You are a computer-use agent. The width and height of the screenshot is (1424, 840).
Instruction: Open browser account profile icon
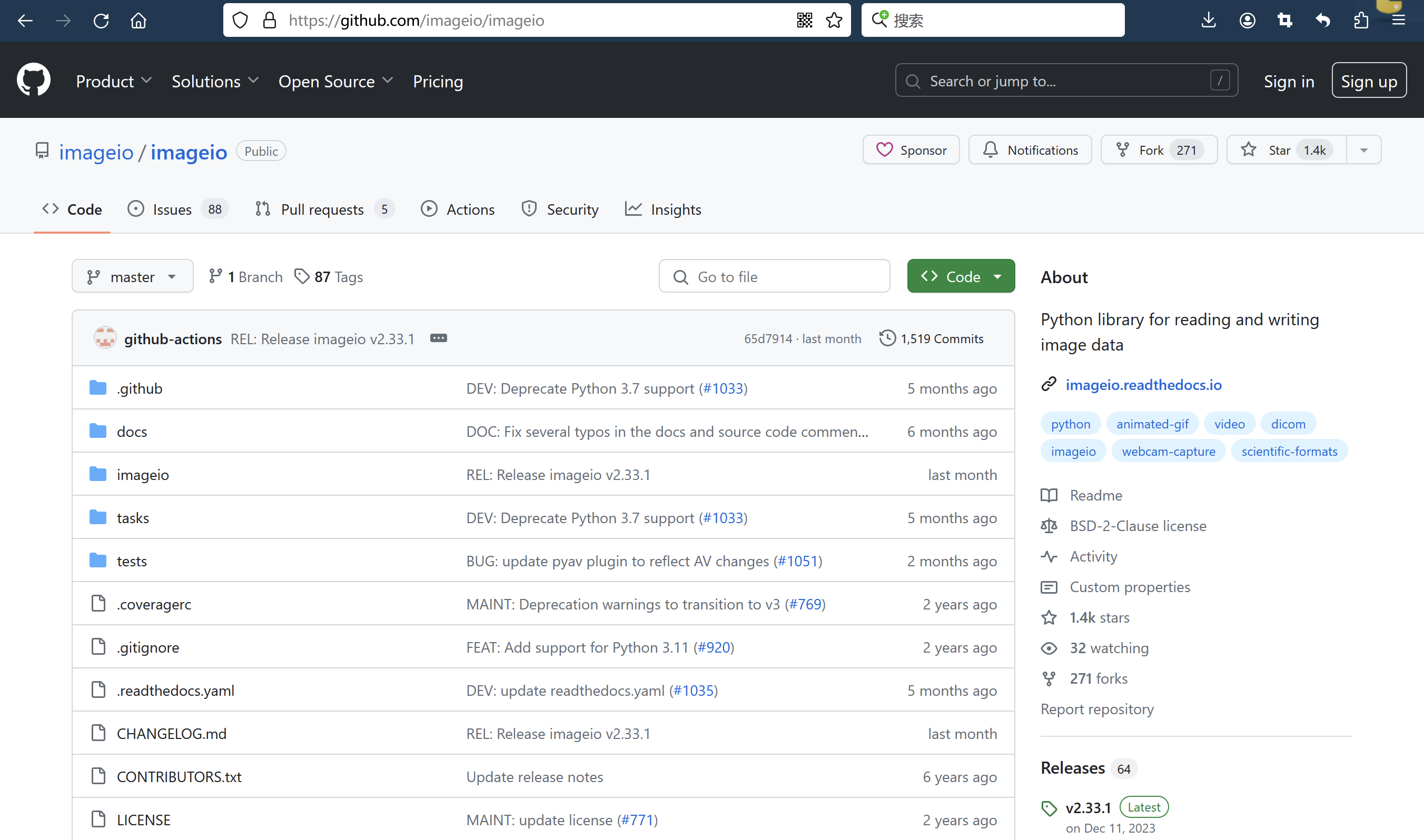pyautogui.click(x=1247, y=21)
